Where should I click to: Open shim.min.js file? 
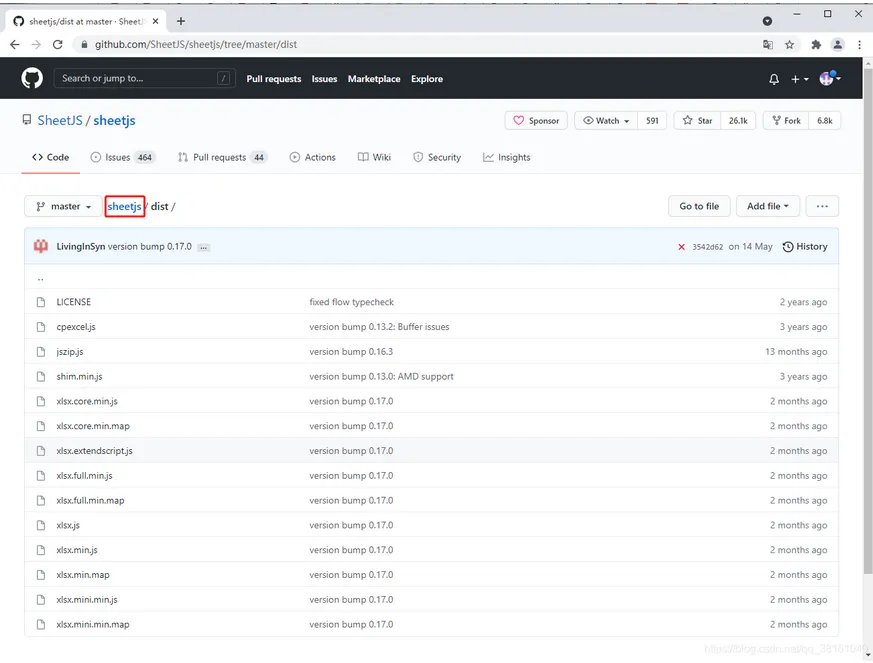pyautogui.click(x=80, y=376)
